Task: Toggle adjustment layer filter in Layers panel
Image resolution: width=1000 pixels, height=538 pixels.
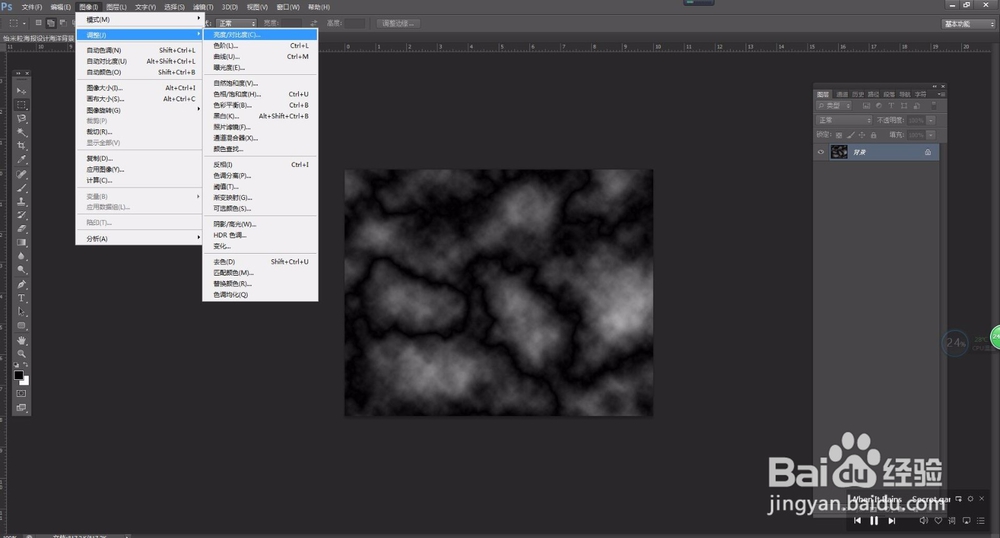Action: (x=878, y=106)
